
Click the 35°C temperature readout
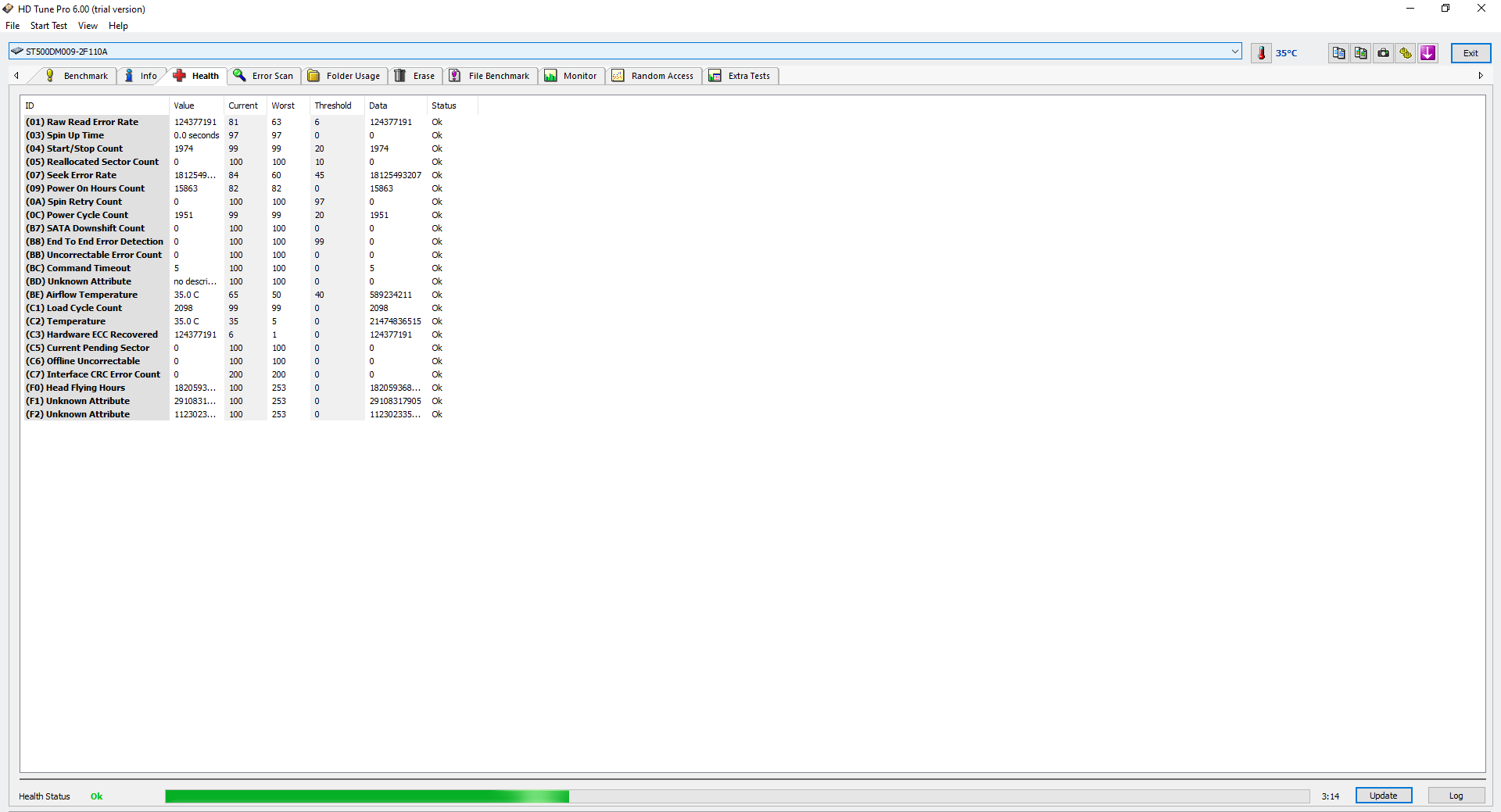tap(1286, 53)
